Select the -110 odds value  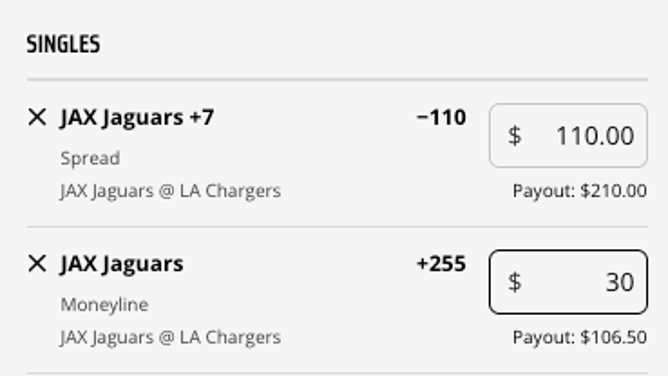441,118
